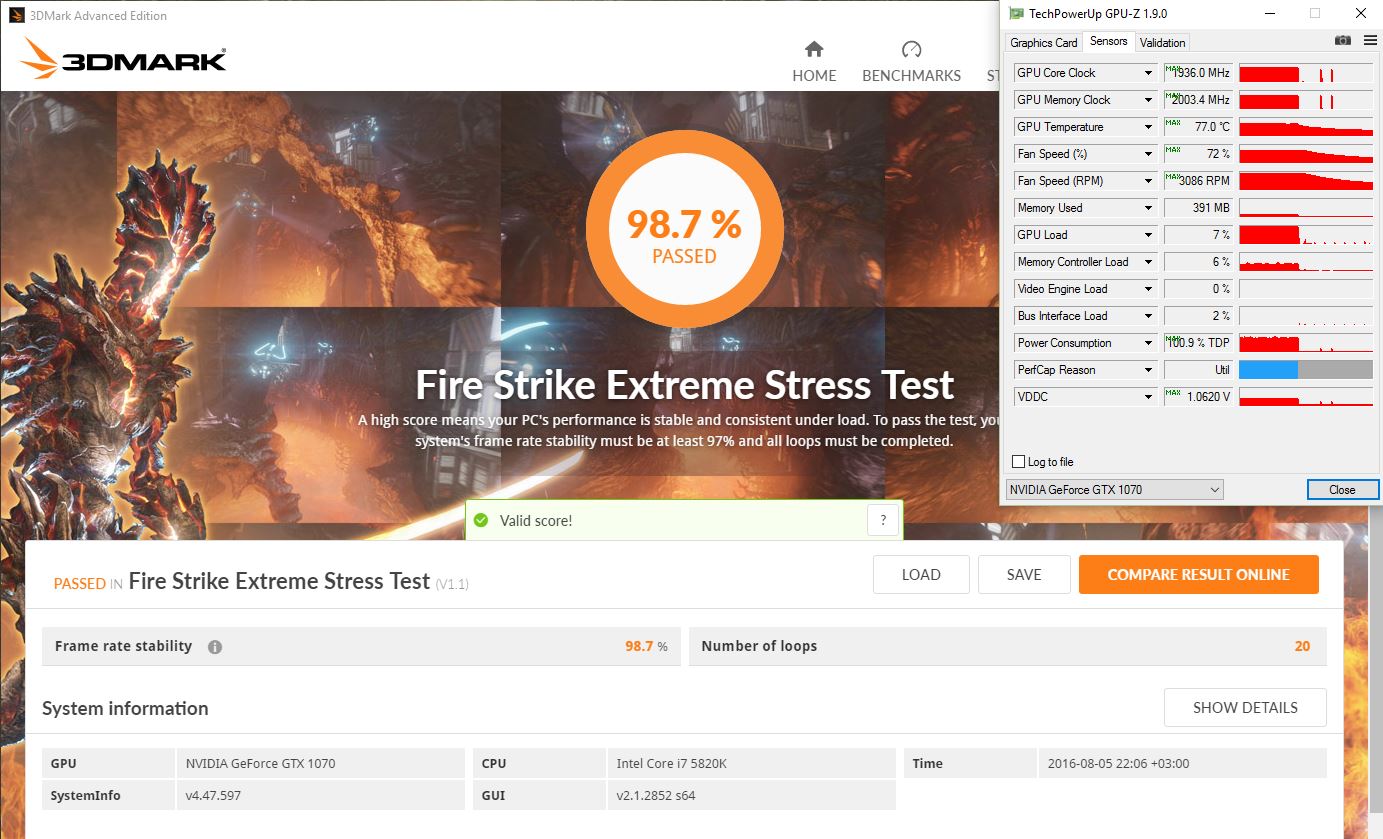Open the Fan Speed (%) sensor dropdown
The image size is (1383, 839).
point(1148,154)
